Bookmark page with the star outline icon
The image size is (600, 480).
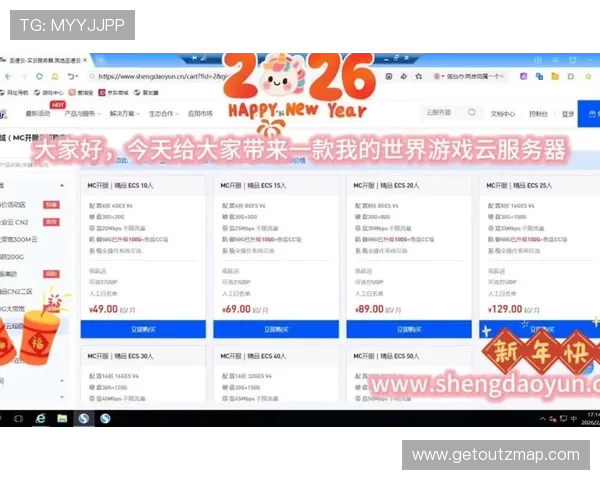[x=419, y=77]
